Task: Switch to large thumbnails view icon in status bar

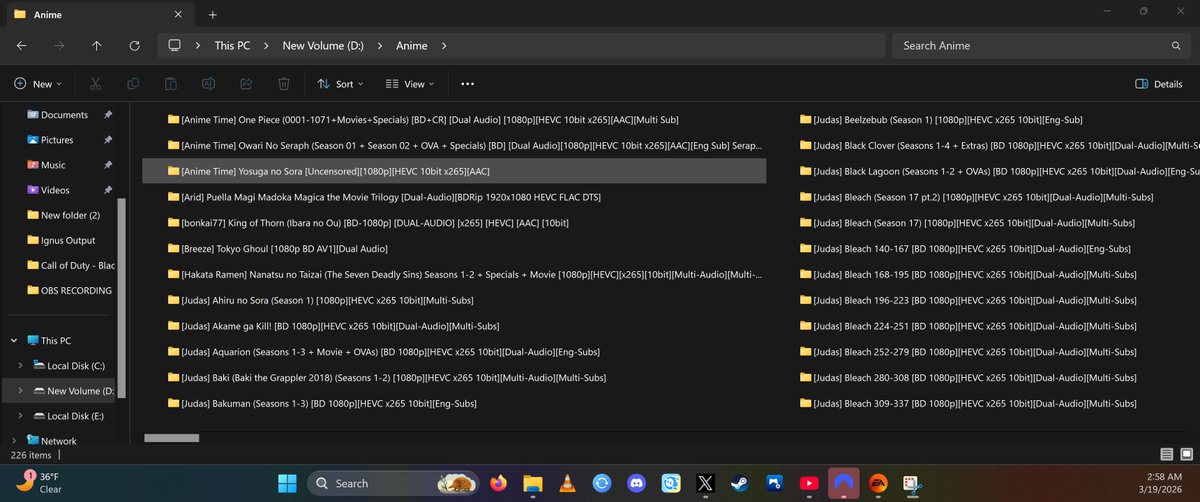Action: (1186, 454)
